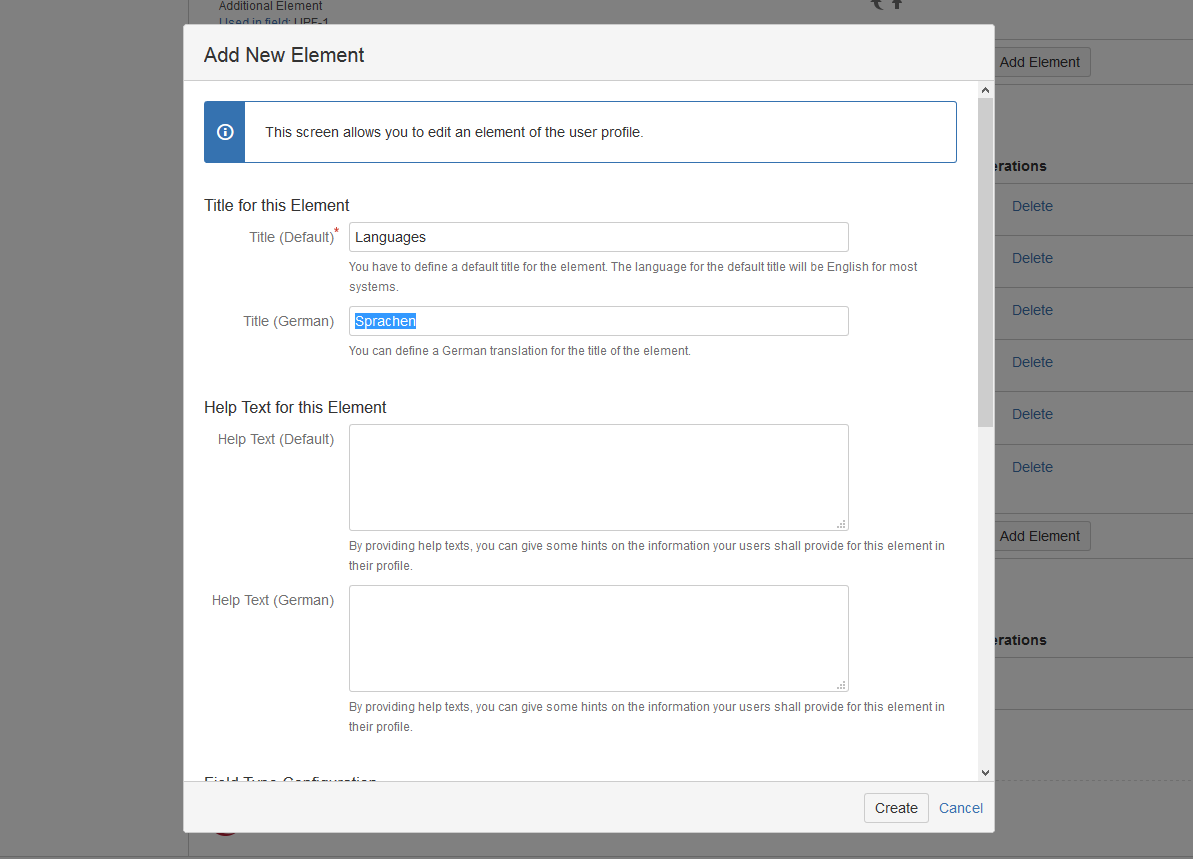Viewport: 1193px width, 859px height.
Task: Click the Title (Default) field showing Languages
Action: coord(598,237)
